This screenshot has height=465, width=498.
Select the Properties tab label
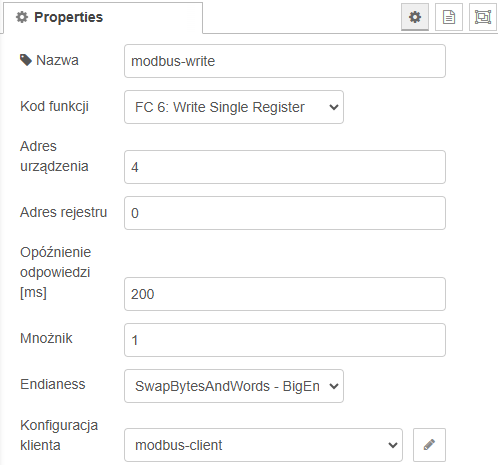(x=68, y=17)
